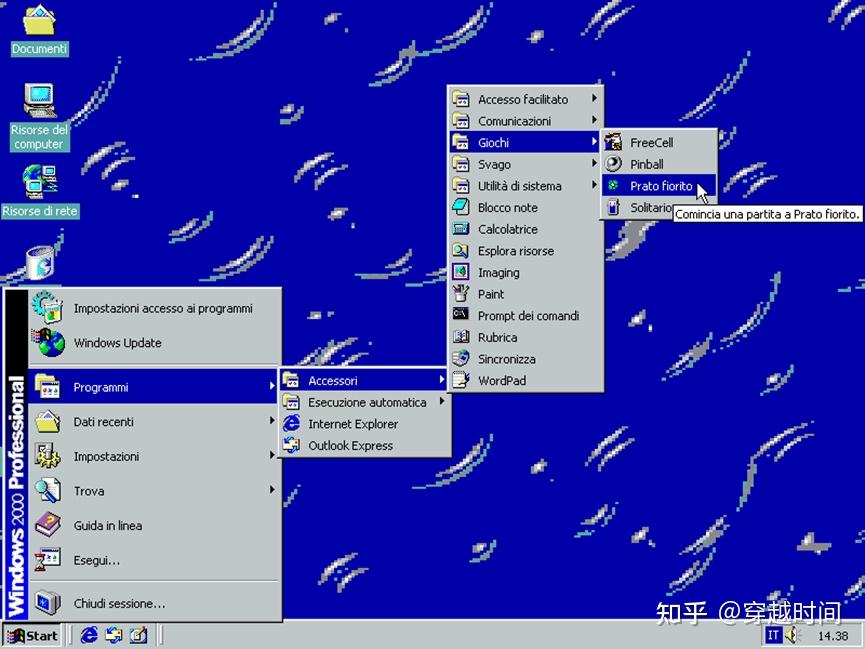This screenshot has height=649, width=865.
Task: Click the IT language indicator in tray
Action: pos(773,635)
